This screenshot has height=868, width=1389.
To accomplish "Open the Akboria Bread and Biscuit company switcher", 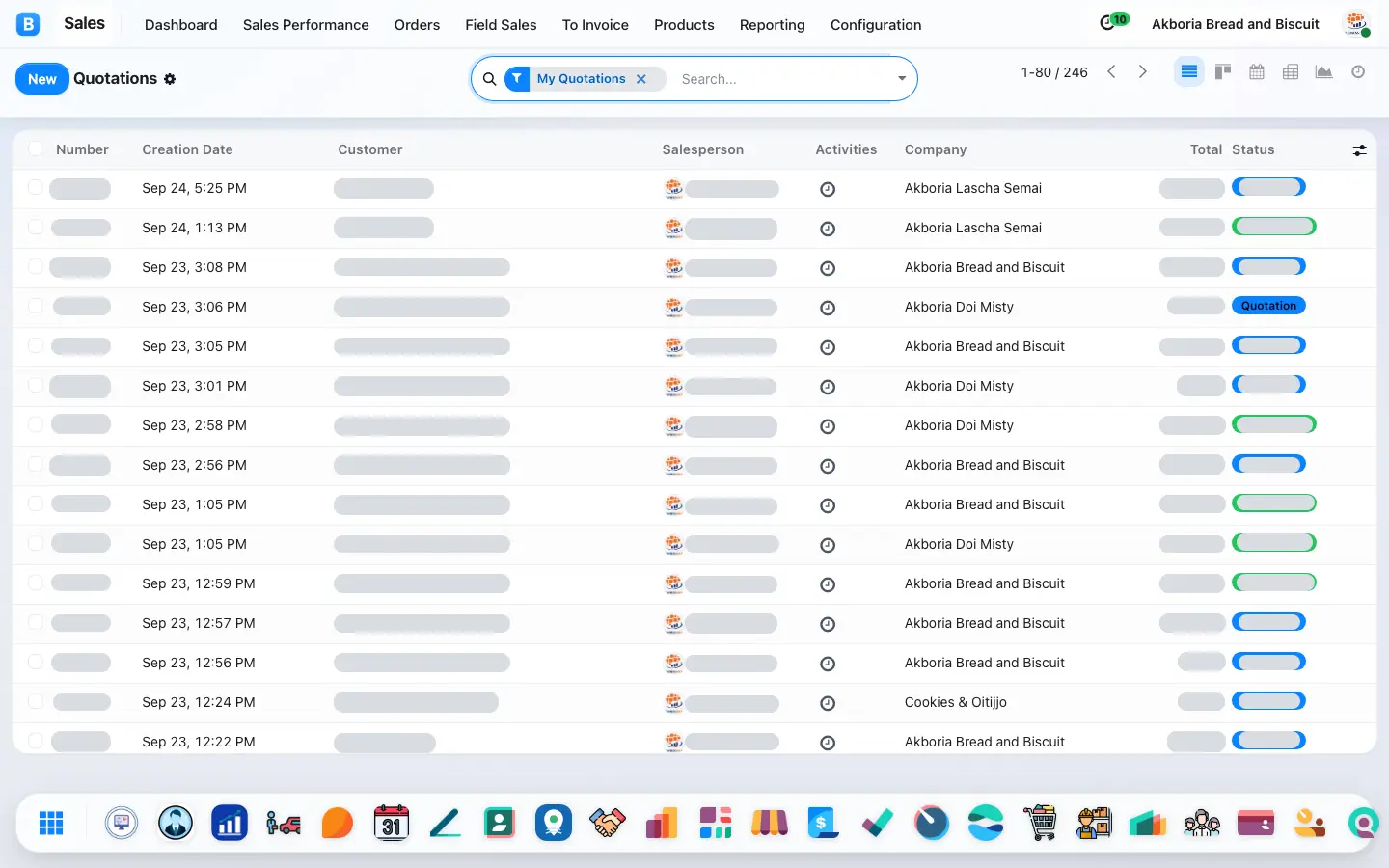I will (x=1236, y=24).
